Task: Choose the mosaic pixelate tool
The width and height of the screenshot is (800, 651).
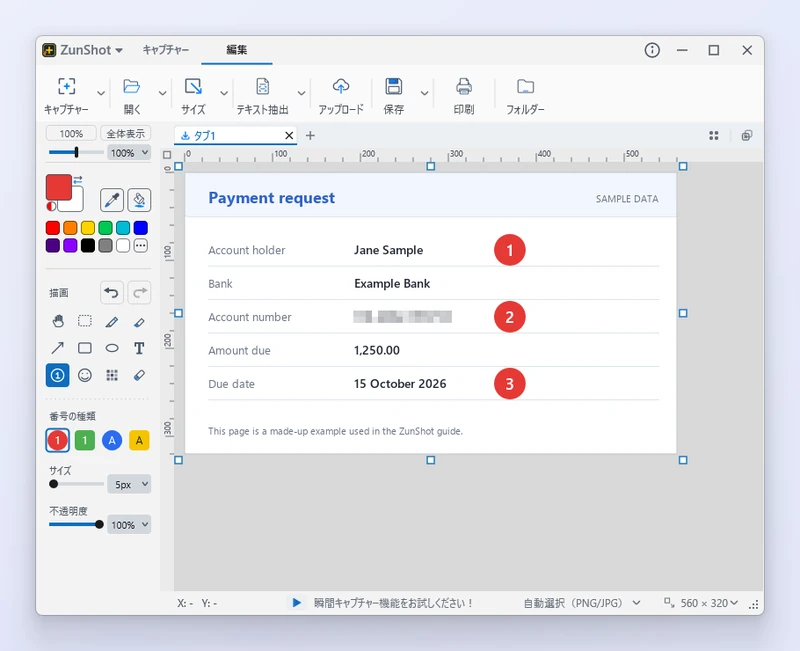Action: tap(112, 375)
